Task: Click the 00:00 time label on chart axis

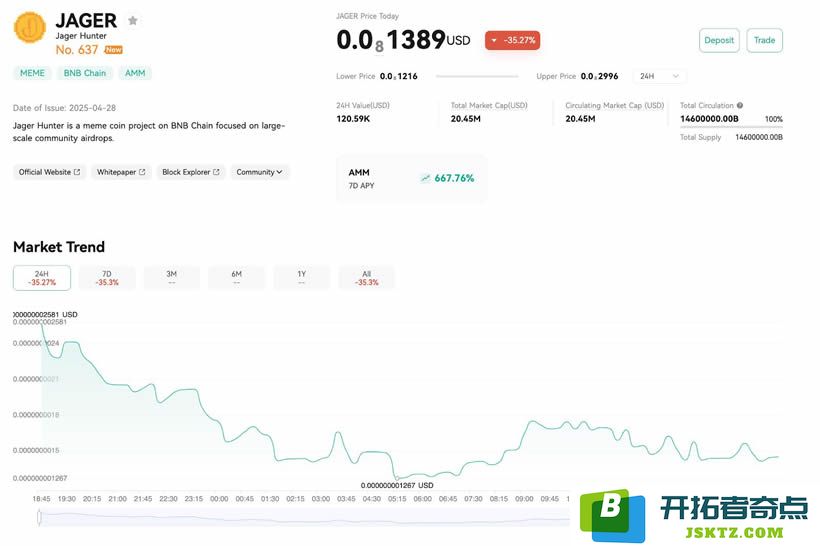Action: click(219, 499)
